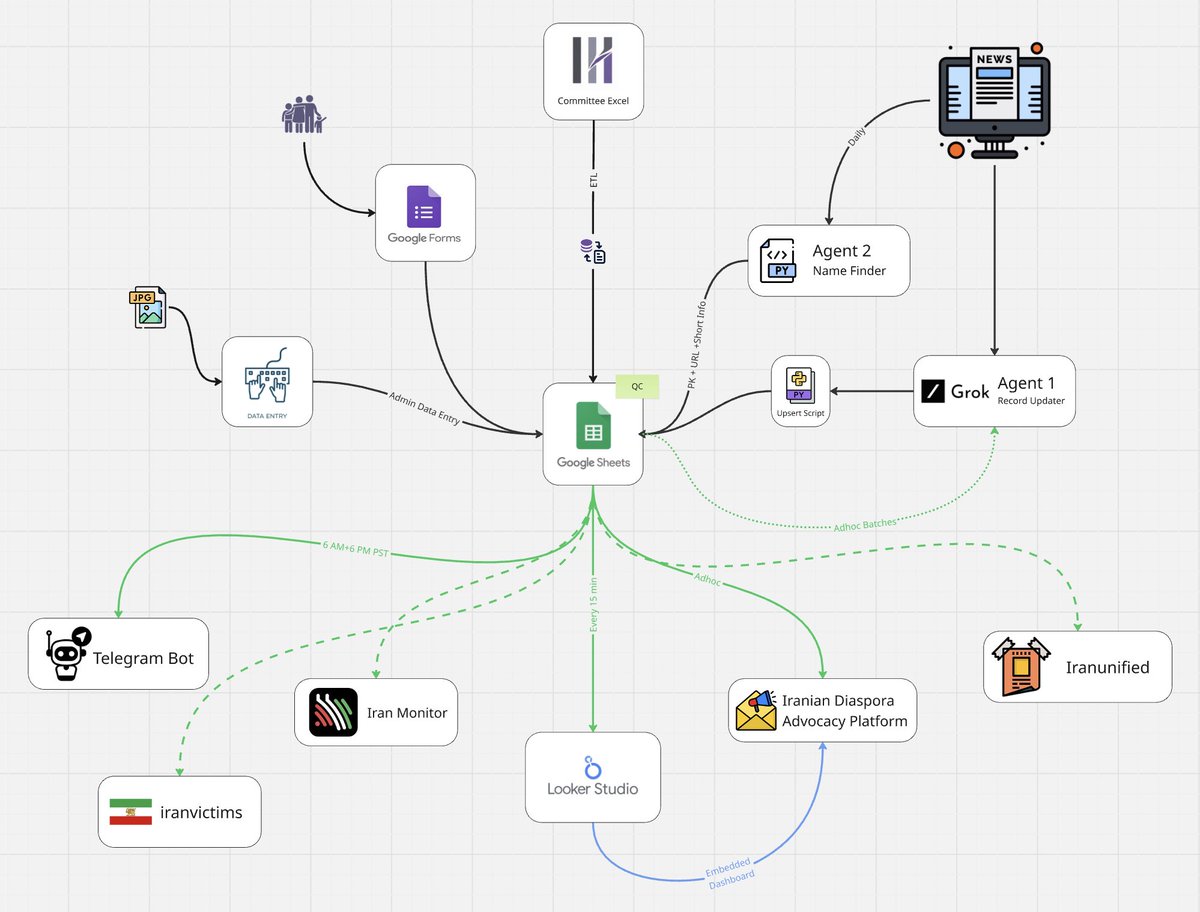Viewport: 1200px width, 912px height.
Task: Click the 'Admin Data Entry' connector label
Action: 424,408
